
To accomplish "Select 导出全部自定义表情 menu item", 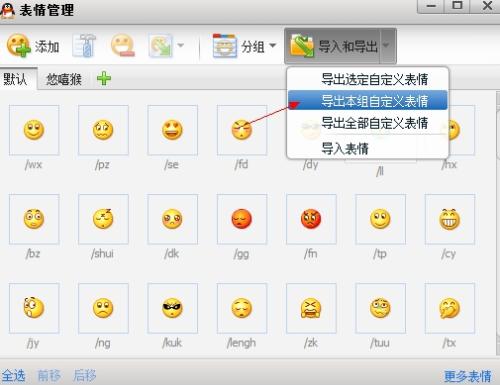I will point(368,123).
